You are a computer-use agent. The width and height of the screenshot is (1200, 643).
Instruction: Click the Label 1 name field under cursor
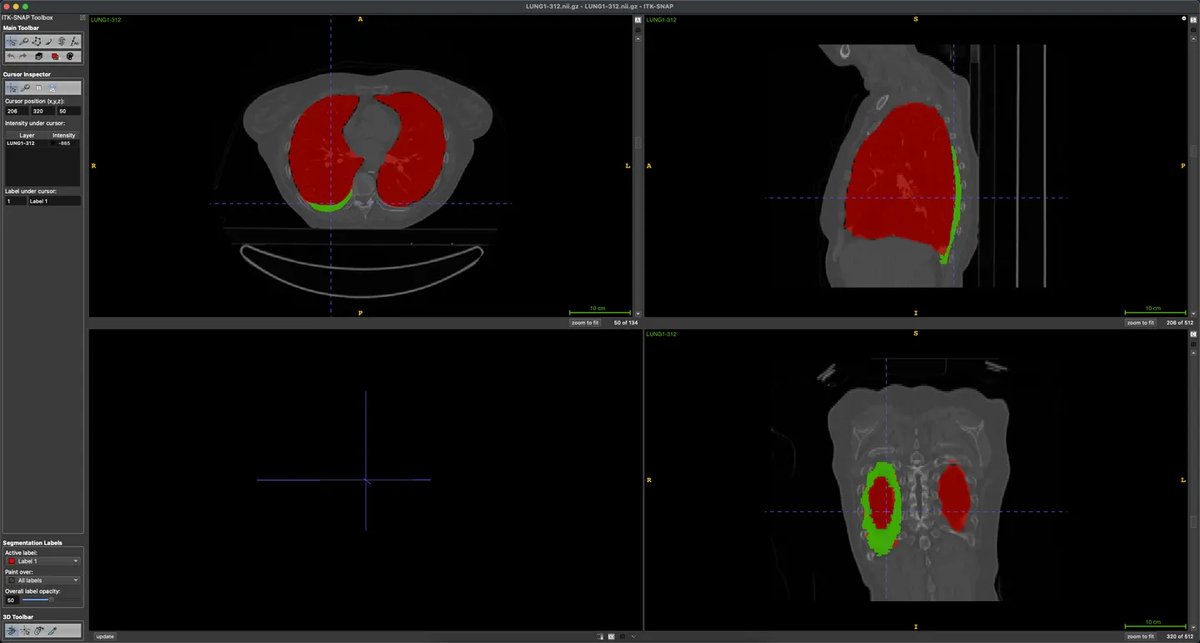point(55,201)
